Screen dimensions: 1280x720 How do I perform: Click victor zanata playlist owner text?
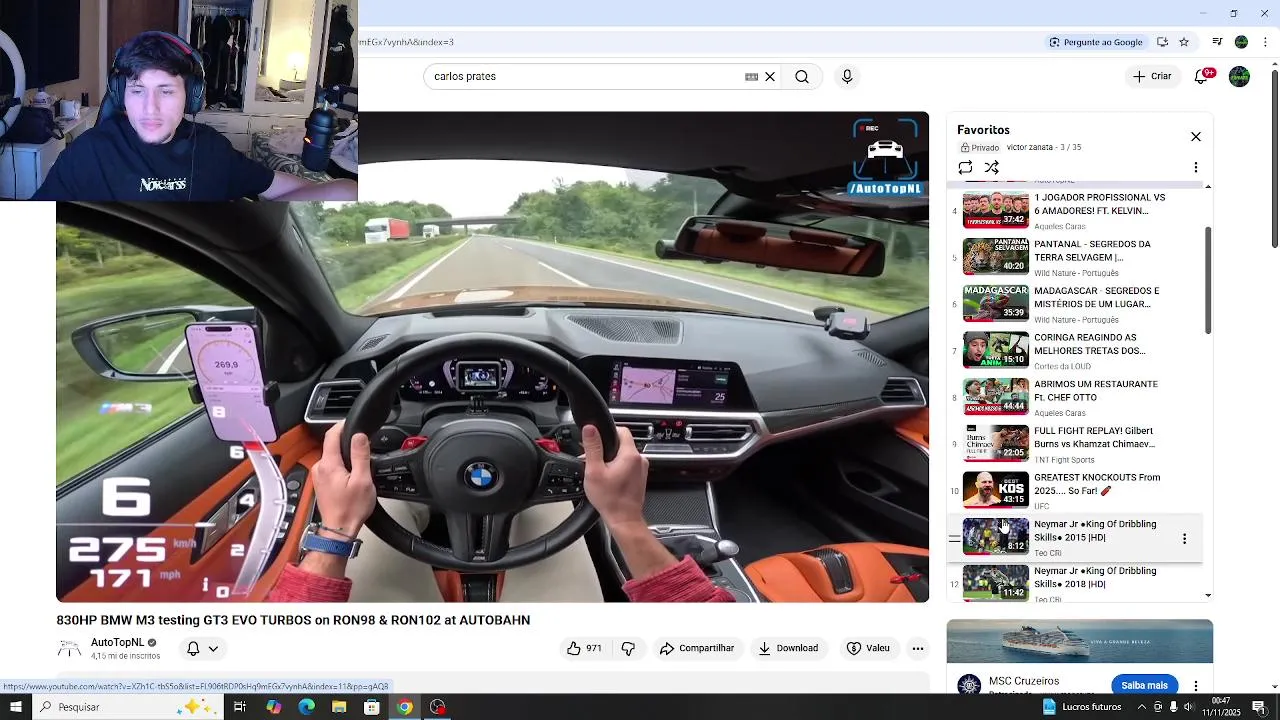(1029, 147)
